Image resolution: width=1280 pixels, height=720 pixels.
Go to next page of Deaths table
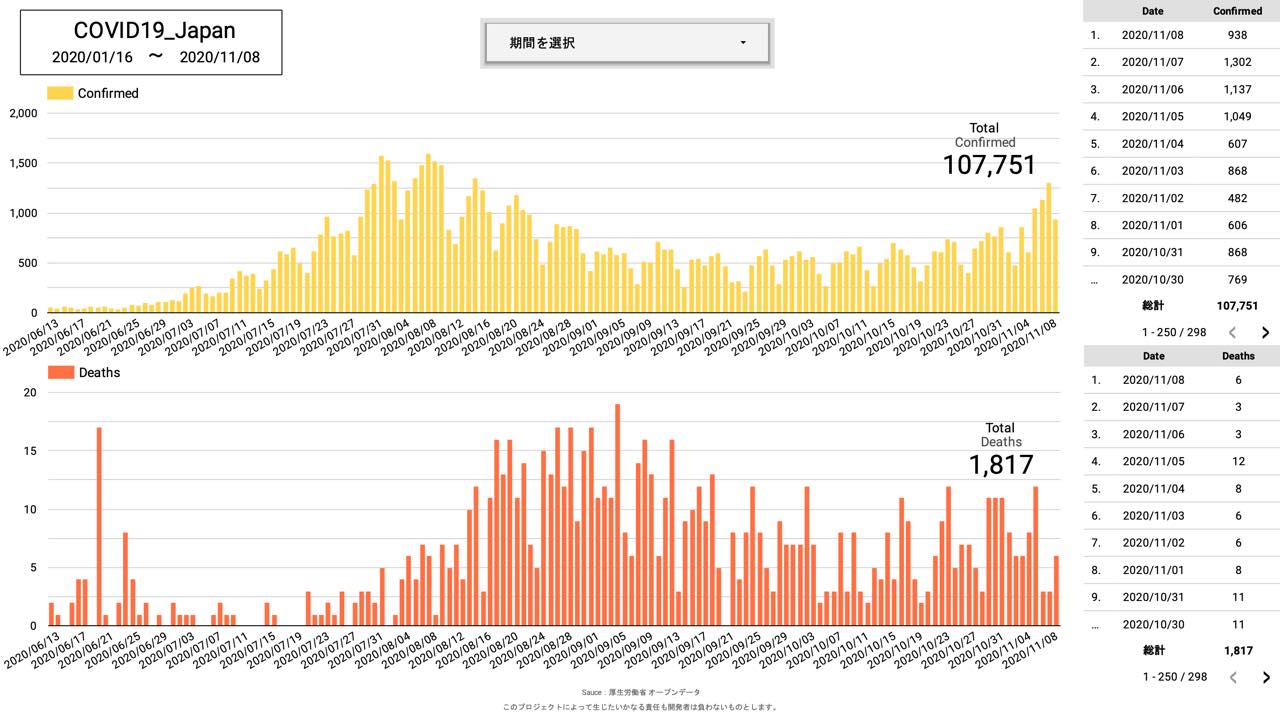point(1265,677)
